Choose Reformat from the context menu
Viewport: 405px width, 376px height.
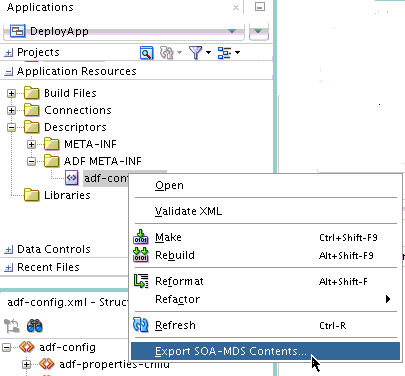pos(265,281)
